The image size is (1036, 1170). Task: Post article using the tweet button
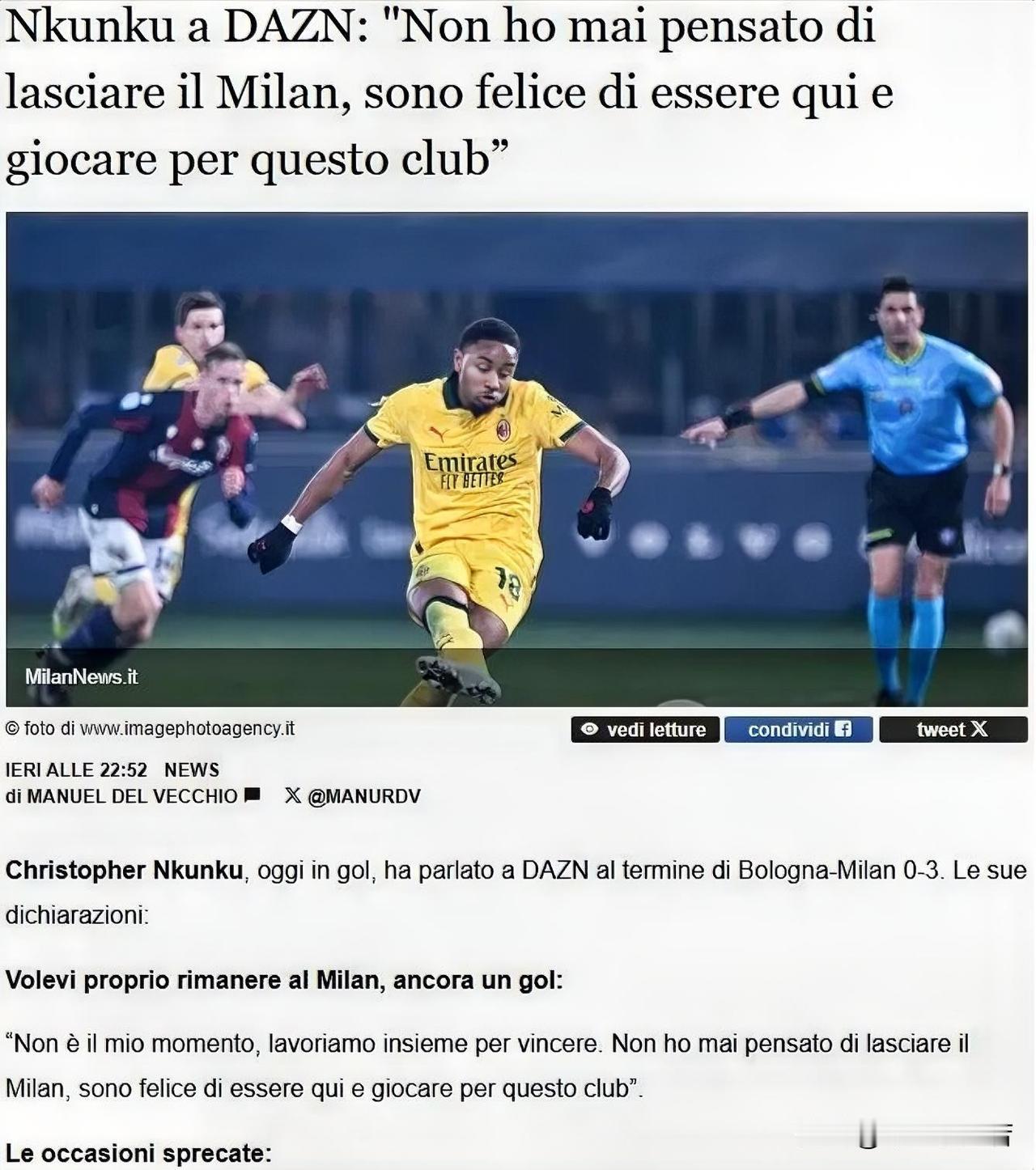pos(953,729)
